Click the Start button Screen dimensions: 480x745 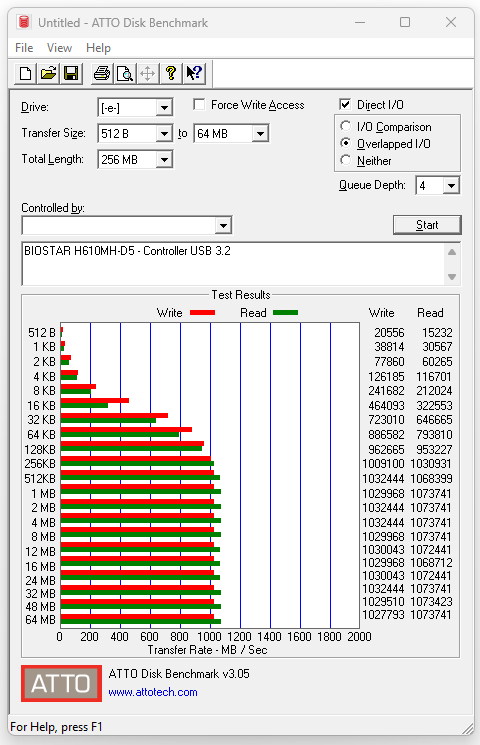click(x=427, y=225)
